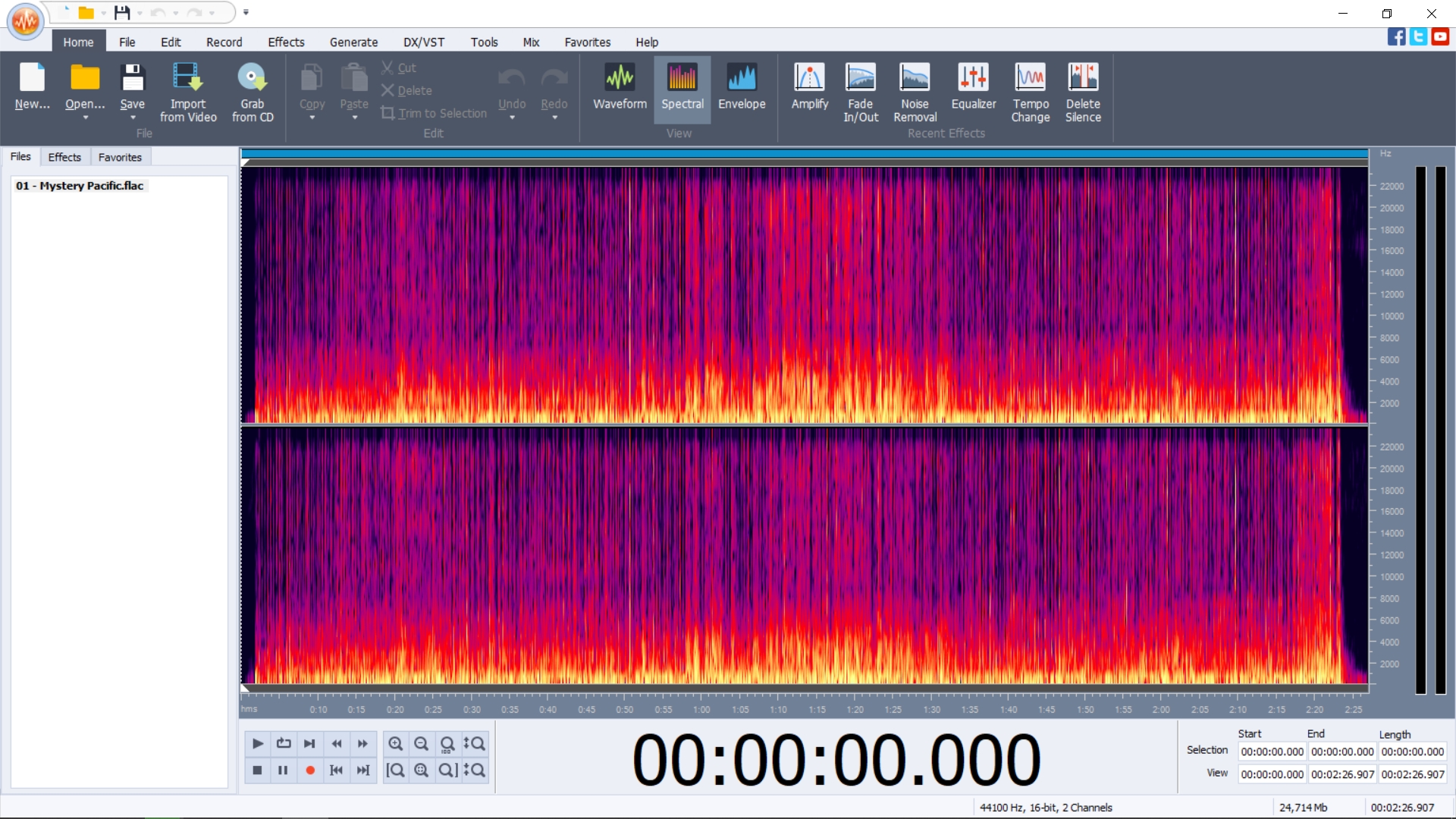Start playback of the audio
The width and height of the screenshot is (1456, 819).
click(257, 744)
